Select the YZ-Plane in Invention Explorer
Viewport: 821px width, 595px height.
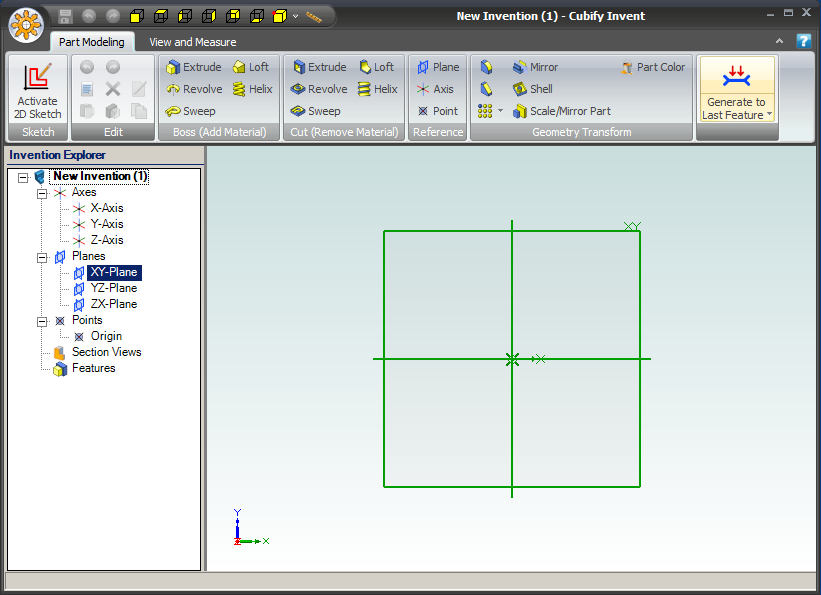(113, 288)
